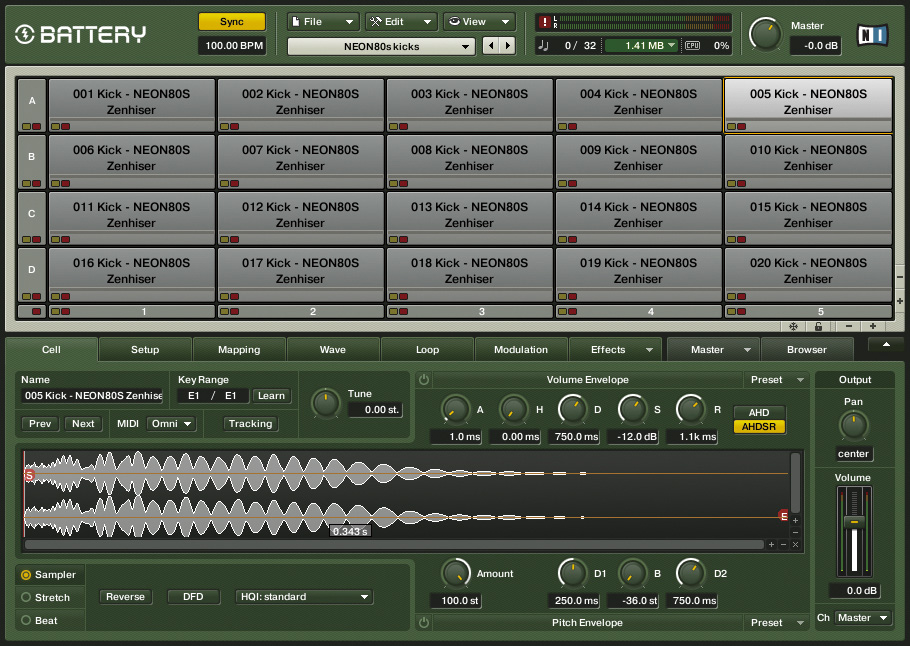
Task: Click the Battery logo icon
Action: [x=25, y=34]
